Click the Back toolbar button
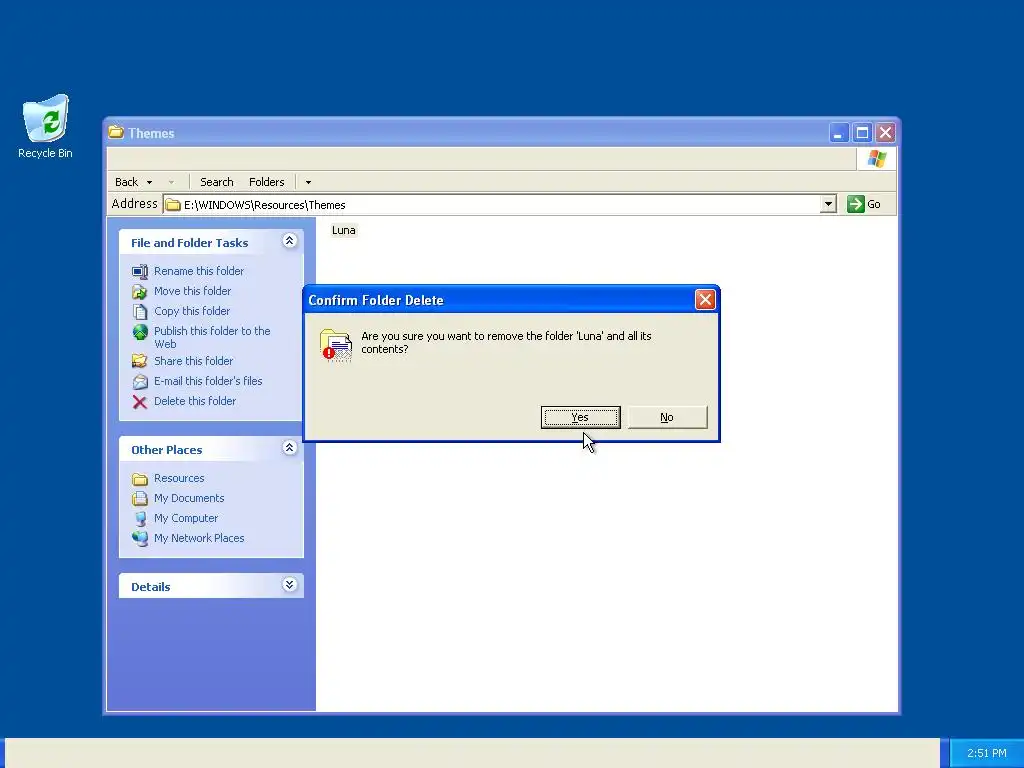1024x768 pixels. 127,182
